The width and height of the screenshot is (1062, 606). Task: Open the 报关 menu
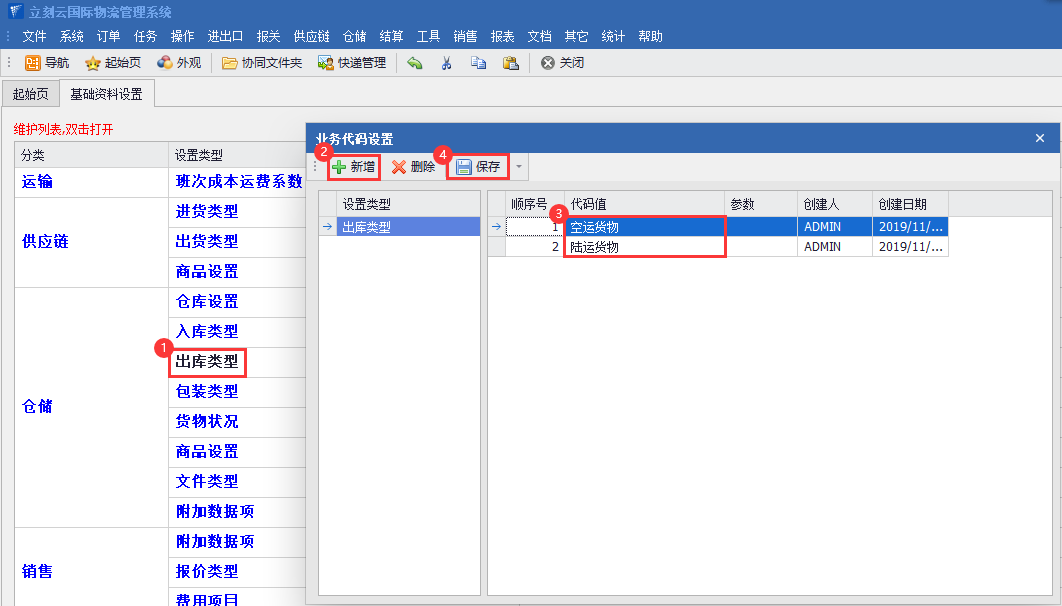tap(268, 36)
